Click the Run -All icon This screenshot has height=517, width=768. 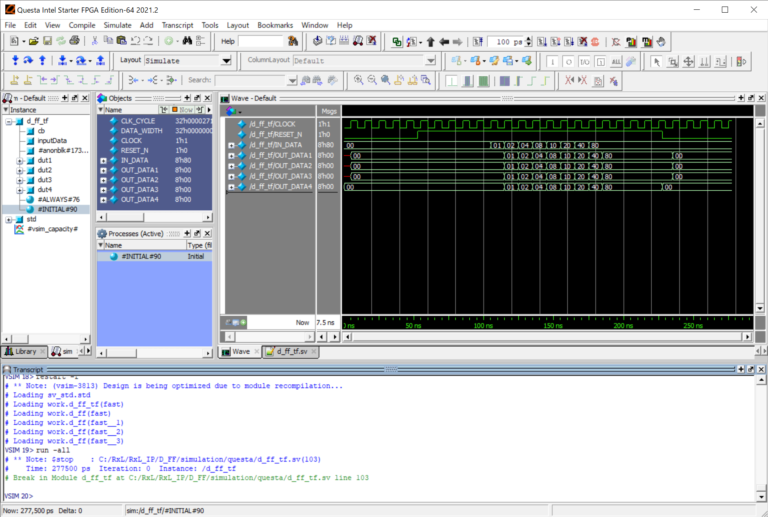click(x=569, y=42)
